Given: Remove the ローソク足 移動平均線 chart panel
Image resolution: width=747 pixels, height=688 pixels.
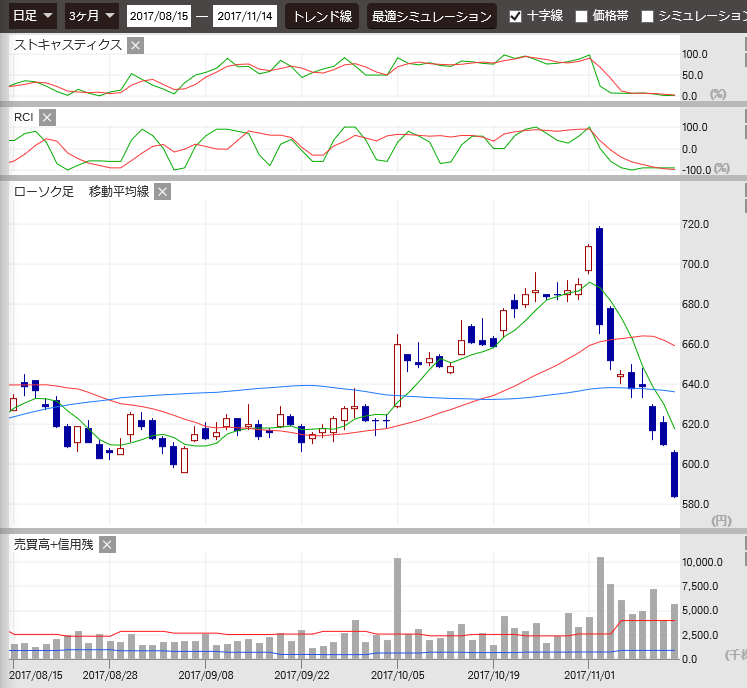Looking at the screenshot, I should [x=162, y=192].
